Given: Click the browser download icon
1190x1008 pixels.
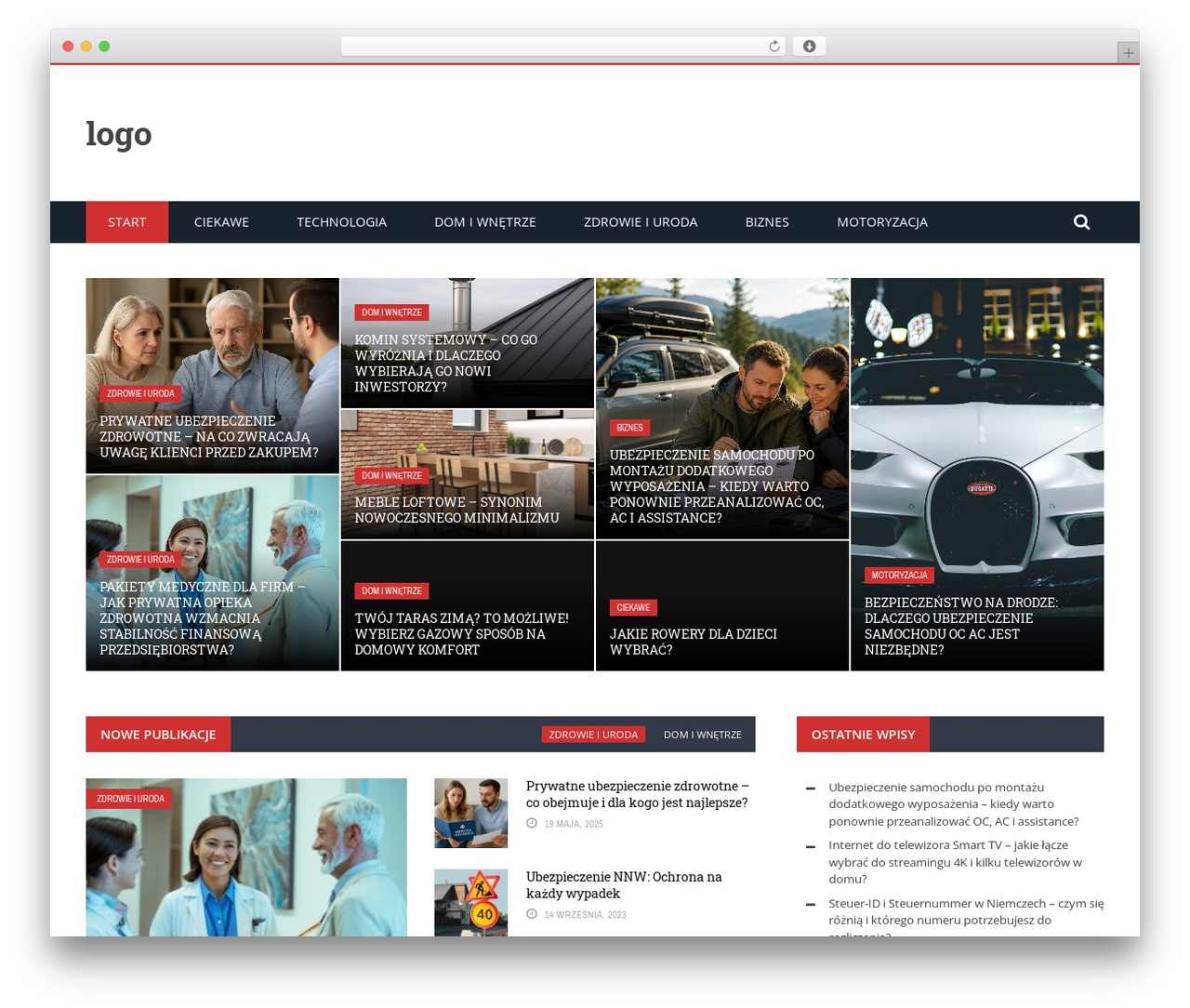Looking at the screenshot, I should tap(809, 46).
